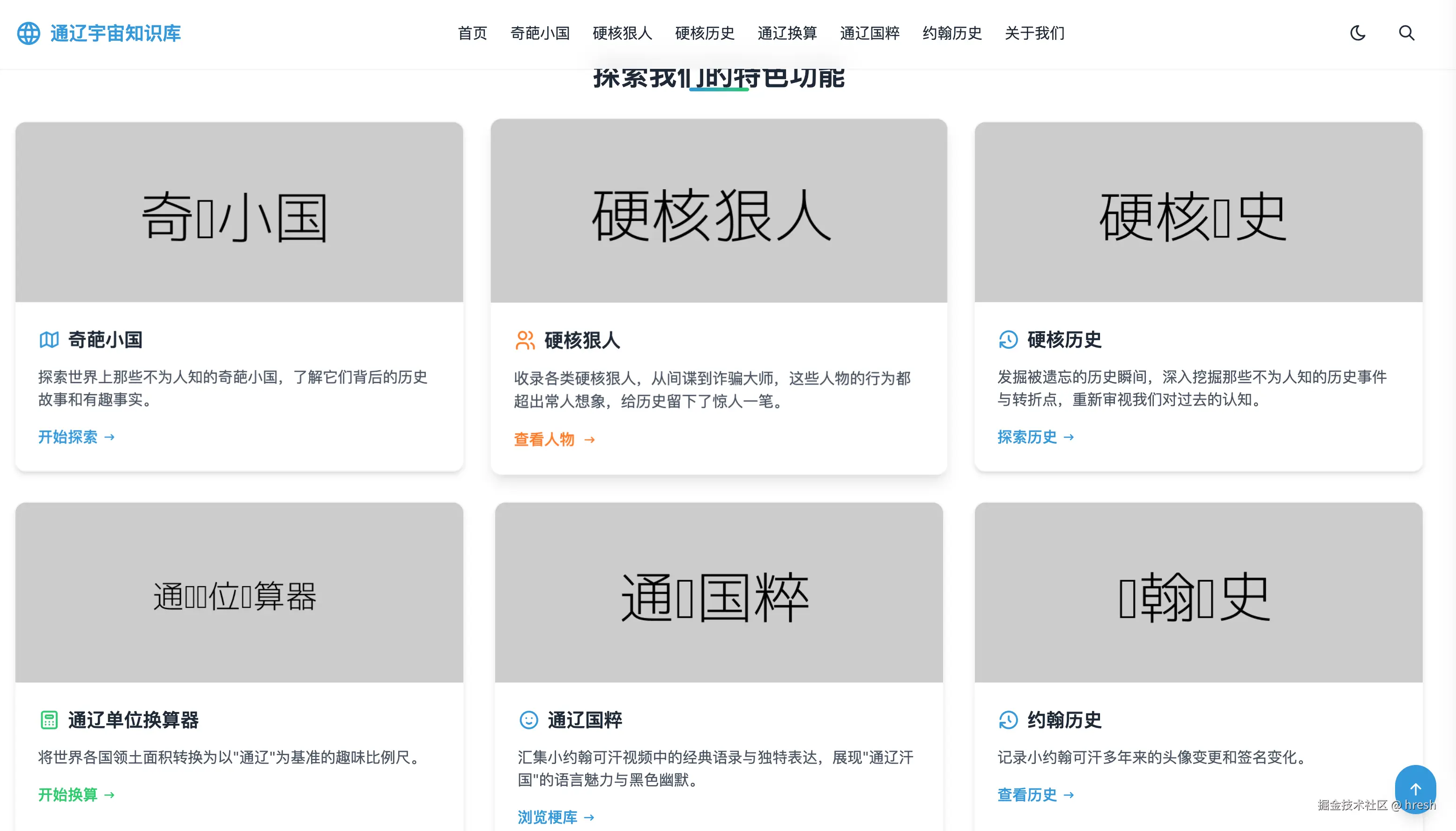Click the 硬核狠人 card thumbnail image
This screenshot has width=1456, height=831.
tap(719, 211)
